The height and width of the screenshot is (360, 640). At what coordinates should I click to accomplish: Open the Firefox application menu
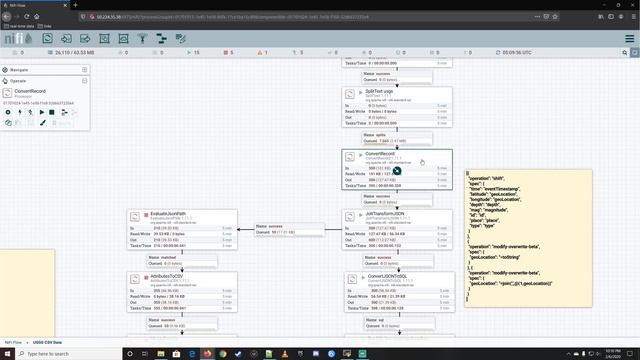pyautogui.click(x=634, y=17)
